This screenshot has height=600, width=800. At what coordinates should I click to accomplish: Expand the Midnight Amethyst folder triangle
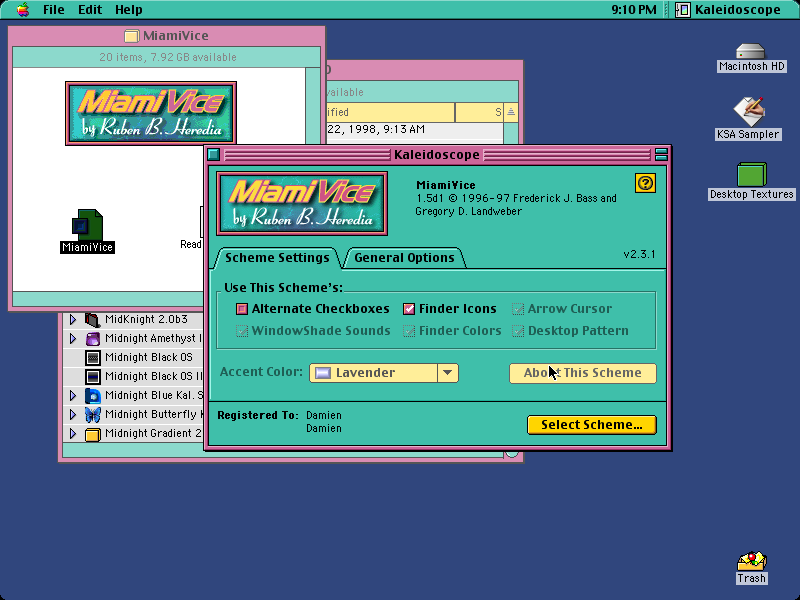tap(72, 338)
